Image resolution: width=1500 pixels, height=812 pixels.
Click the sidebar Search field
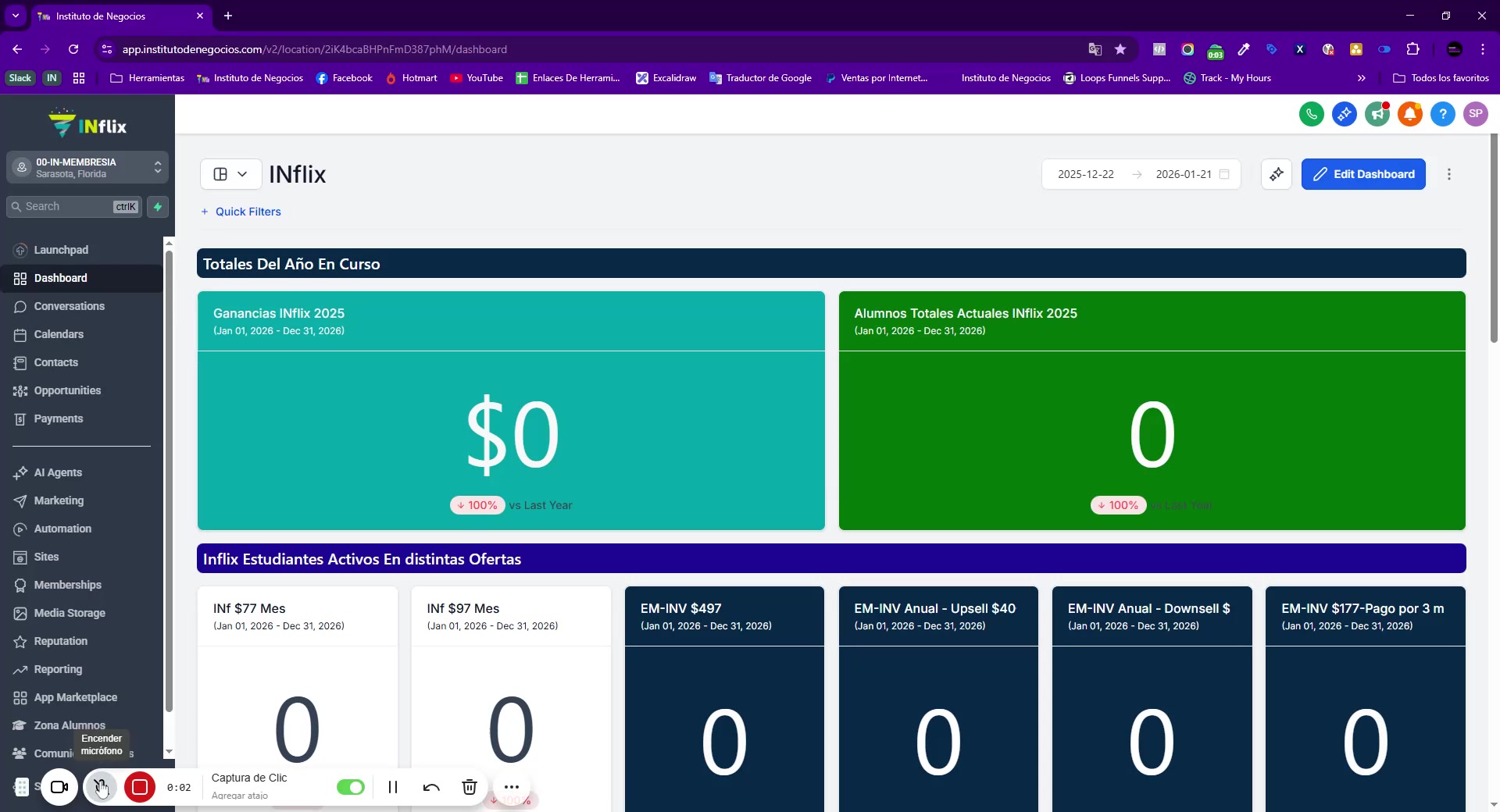(x=74, y=207)
